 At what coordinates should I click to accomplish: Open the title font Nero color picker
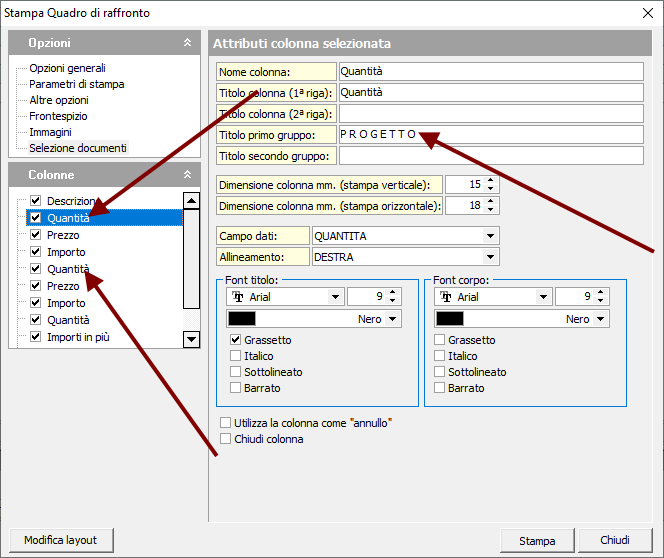(x=392, y=319)
